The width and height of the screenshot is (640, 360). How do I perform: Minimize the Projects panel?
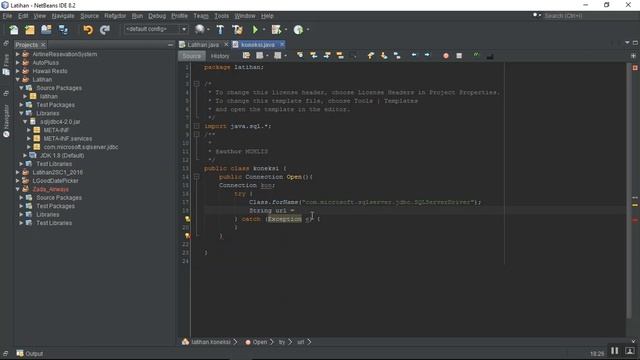point(171,44)
